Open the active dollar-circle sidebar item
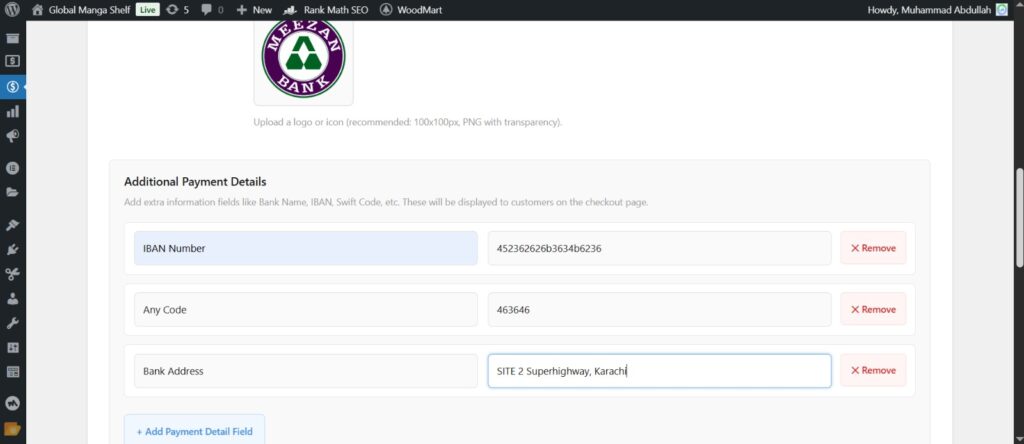Screen dimensions: 1024x444 coord(12,86)
